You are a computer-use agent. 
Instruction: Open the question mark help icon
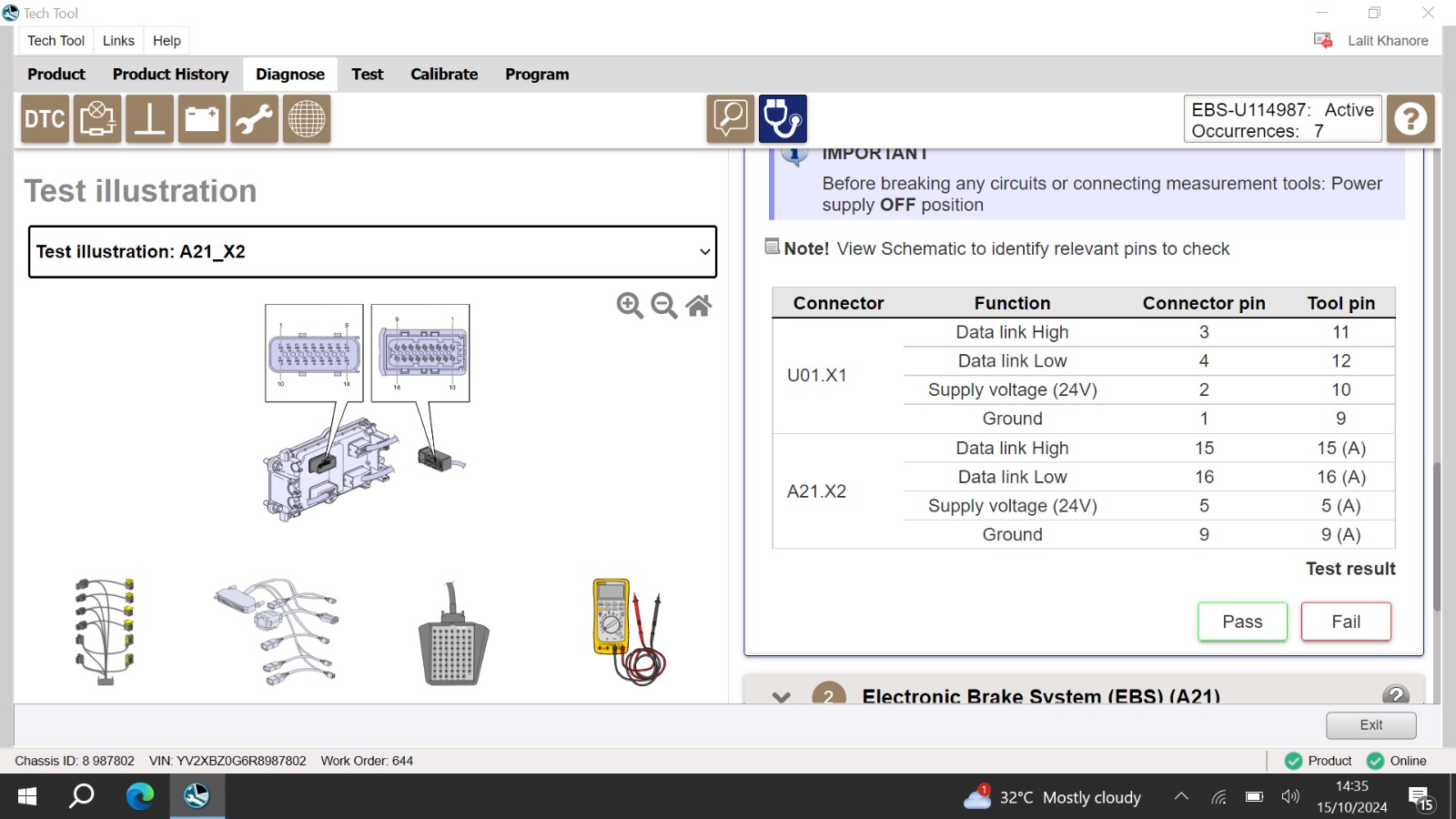click(1410, 119)
